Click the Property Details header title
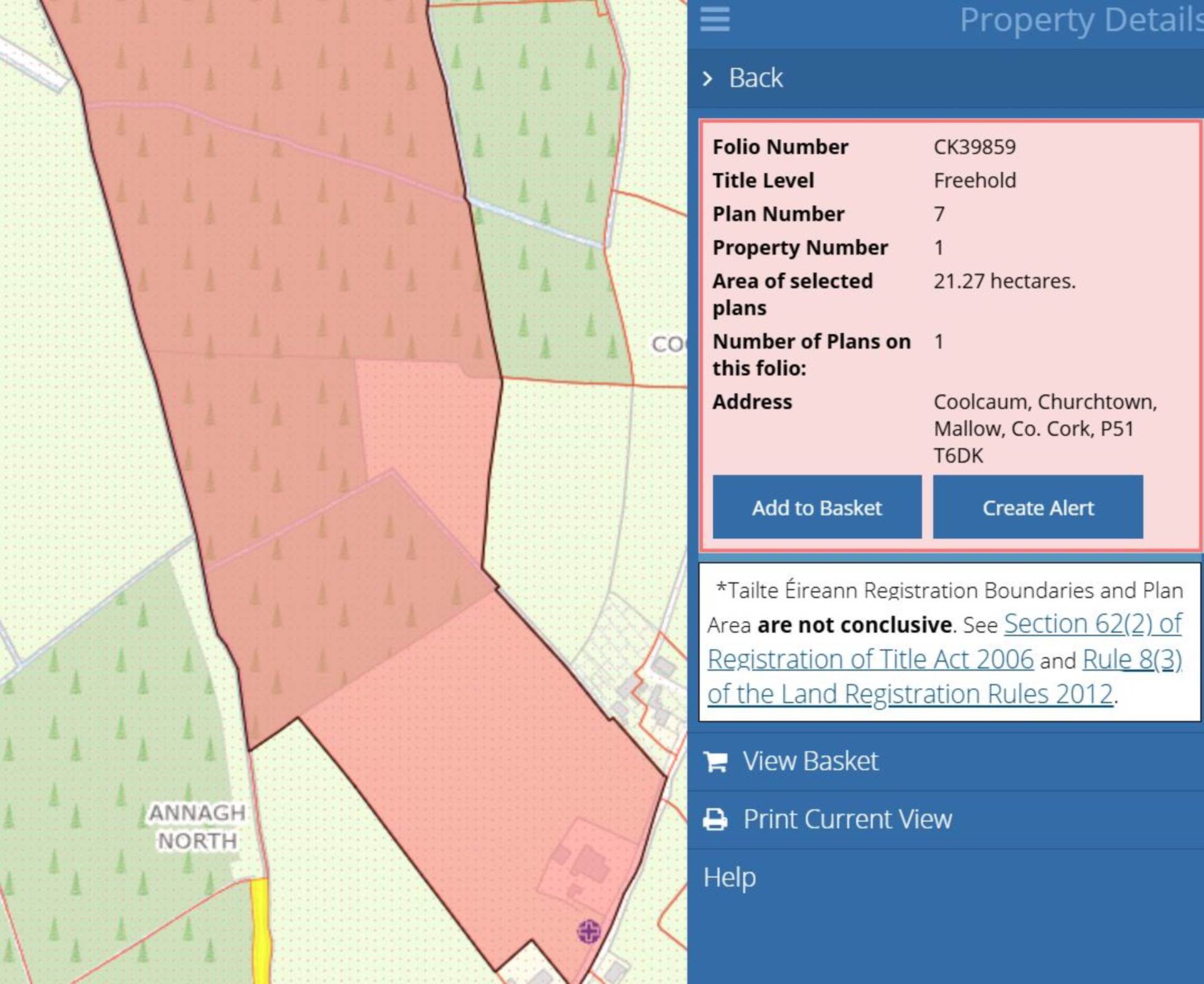 click(x=1081, y=20)
